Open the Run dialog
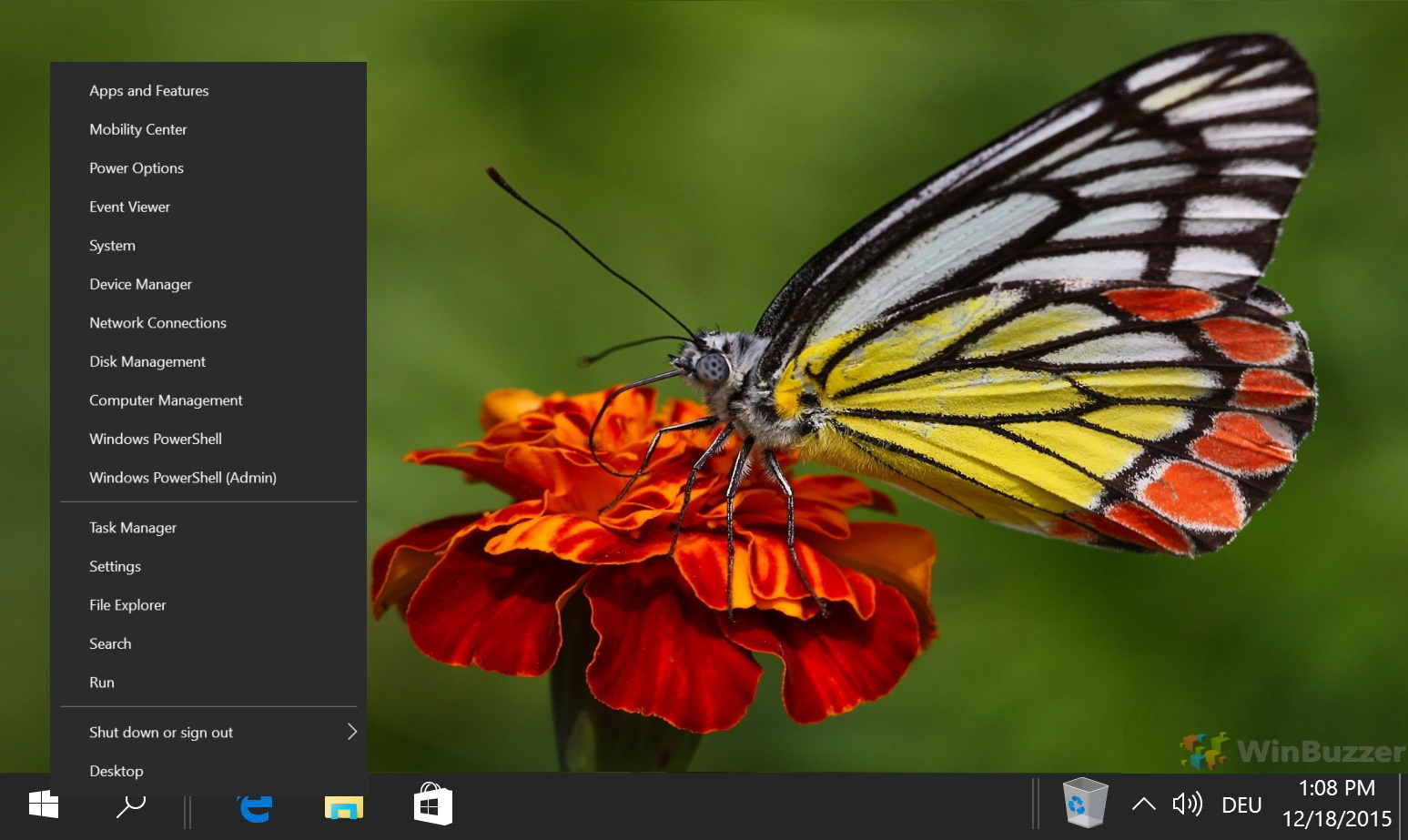This screenshot has height=840, width=1408. pyautogui.click(x=101, y=682)
